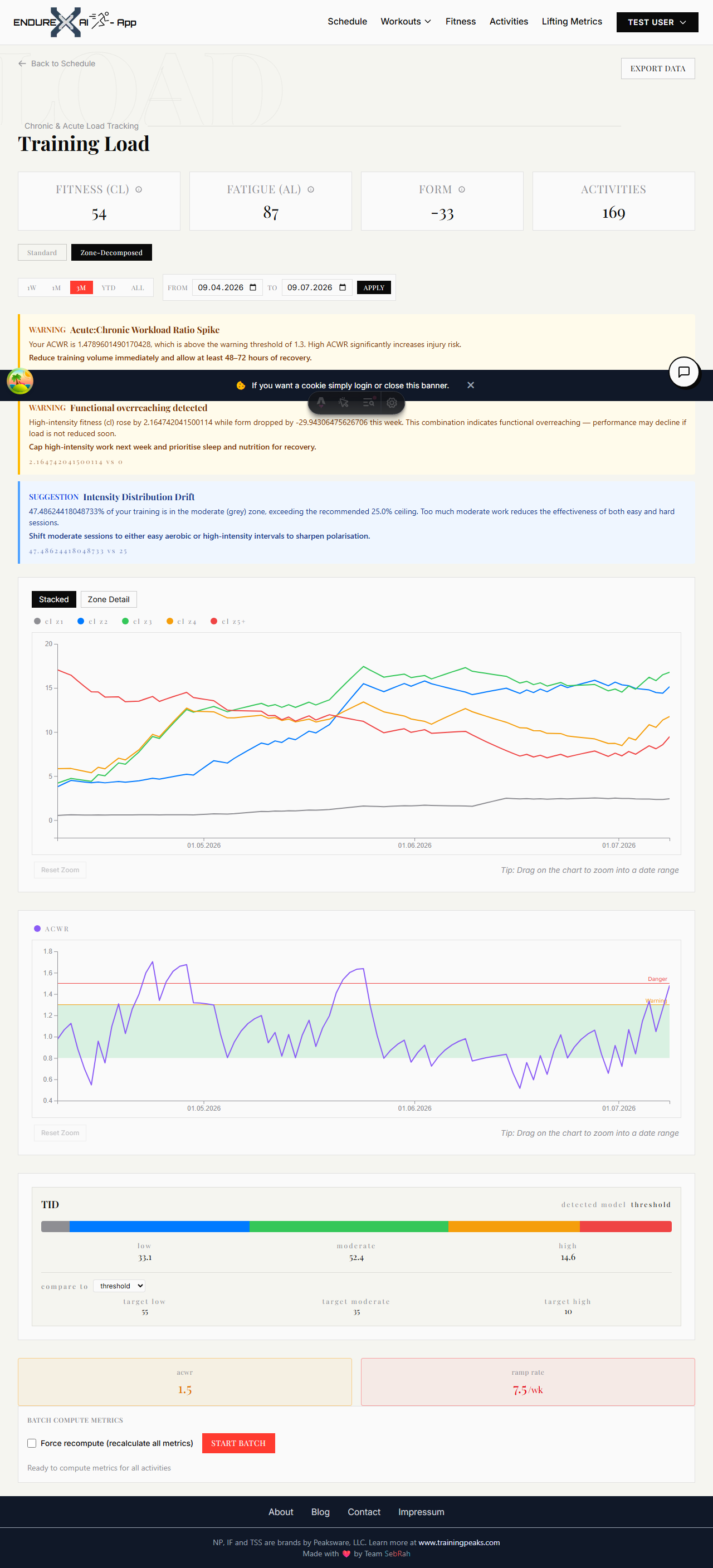This screenshot has height=1568, width=713.
Task: Click the back arrow beside Back to Schedule
Action: [x=22, y=63]
